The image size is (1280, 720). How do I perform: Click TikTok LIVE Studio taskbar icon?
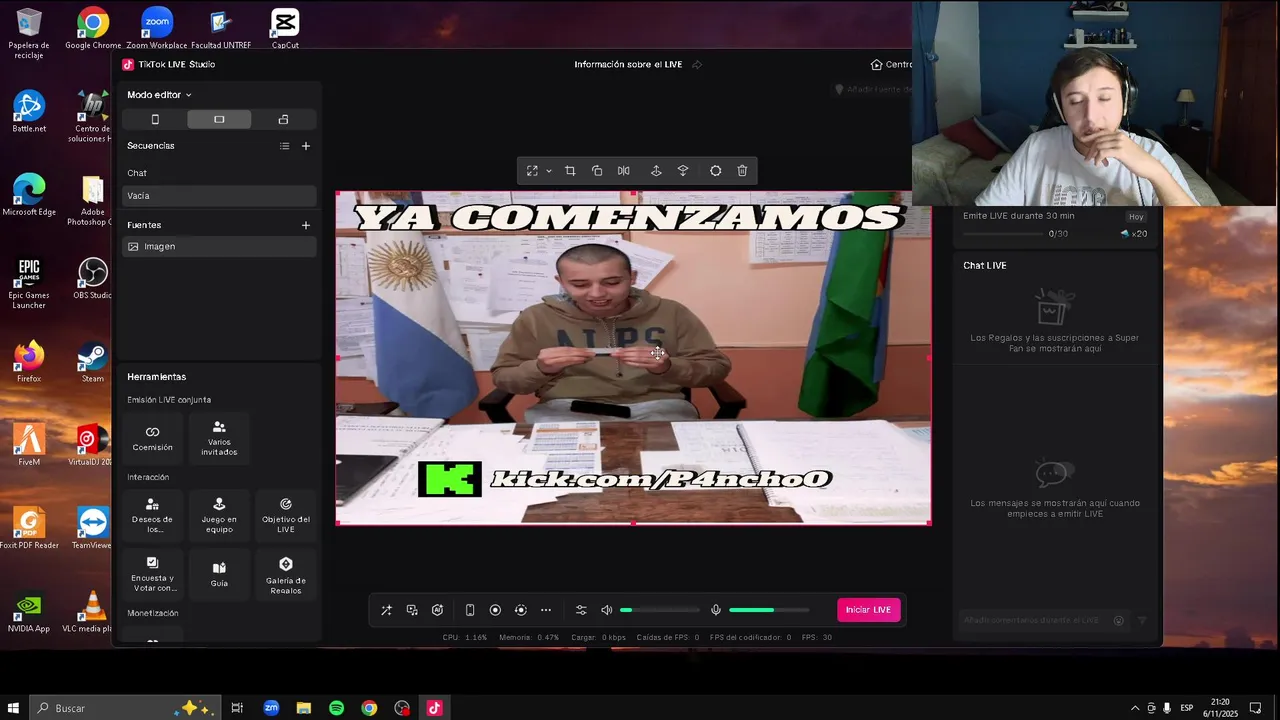[x=434, y=708]
